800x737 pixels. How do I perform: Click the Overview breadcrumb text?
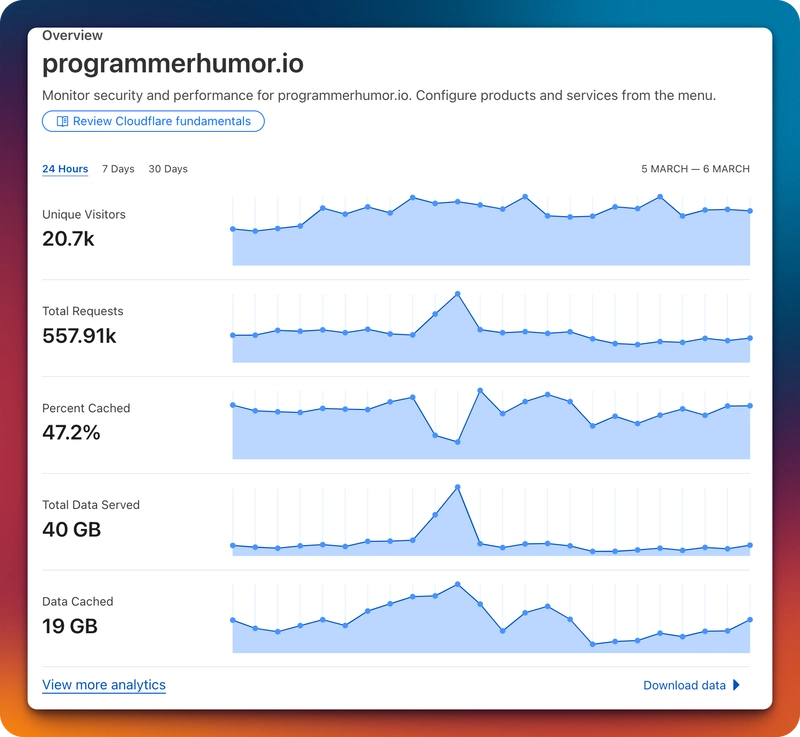pyautogui.click(x=72, y=35)
